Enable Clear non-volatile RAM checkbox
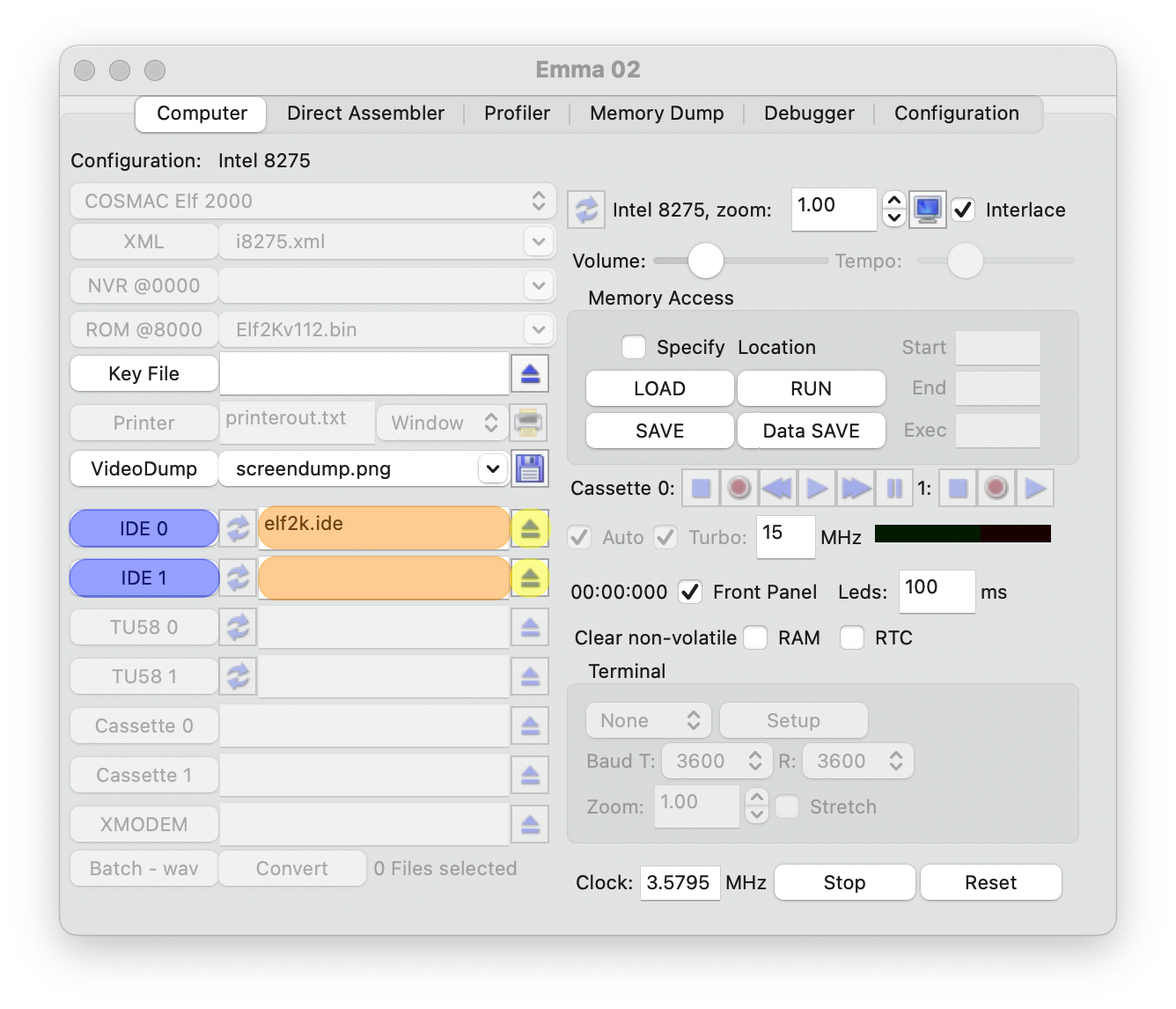The width and height of the screenshot is (1176, 1009). (x=755, y=637)
